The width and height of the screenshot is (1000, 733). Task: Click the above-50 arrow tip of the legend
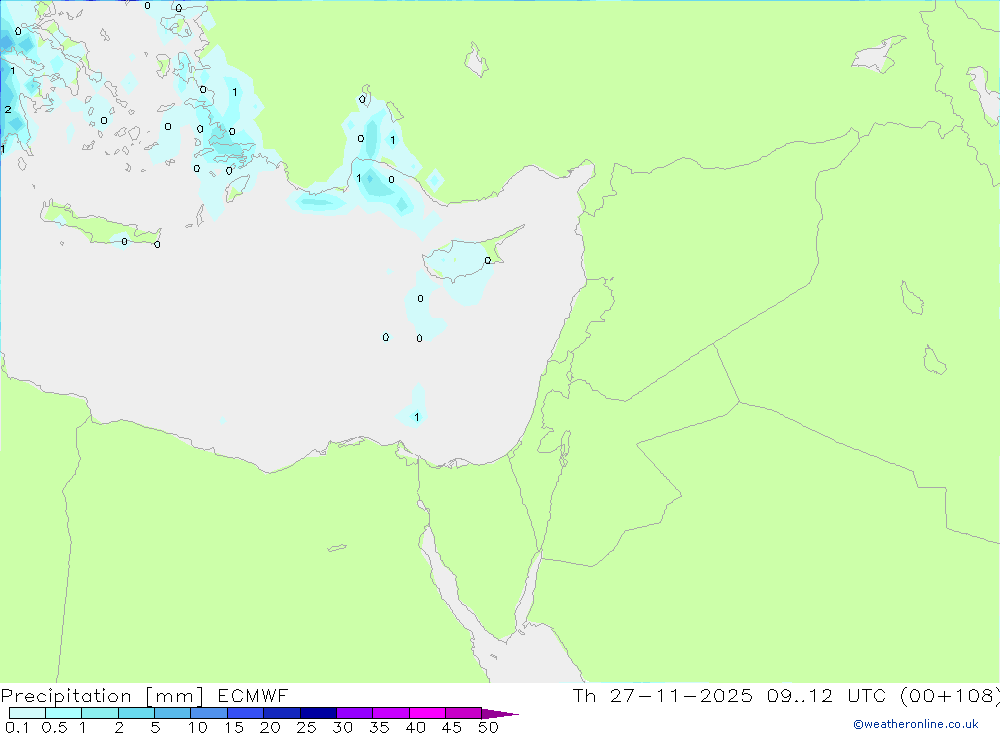click(x=500, y=713)
